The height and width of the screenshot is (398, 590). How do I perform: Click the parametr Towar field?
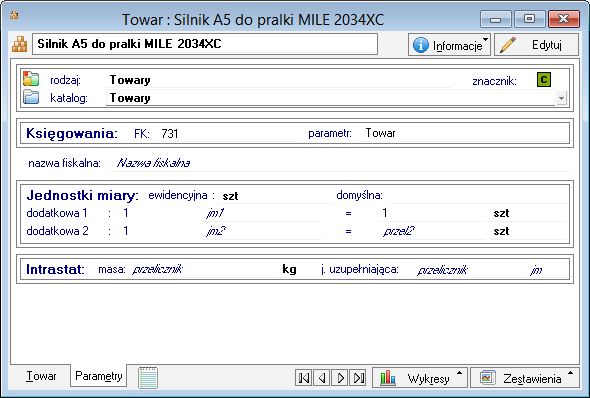coord(465,133)
